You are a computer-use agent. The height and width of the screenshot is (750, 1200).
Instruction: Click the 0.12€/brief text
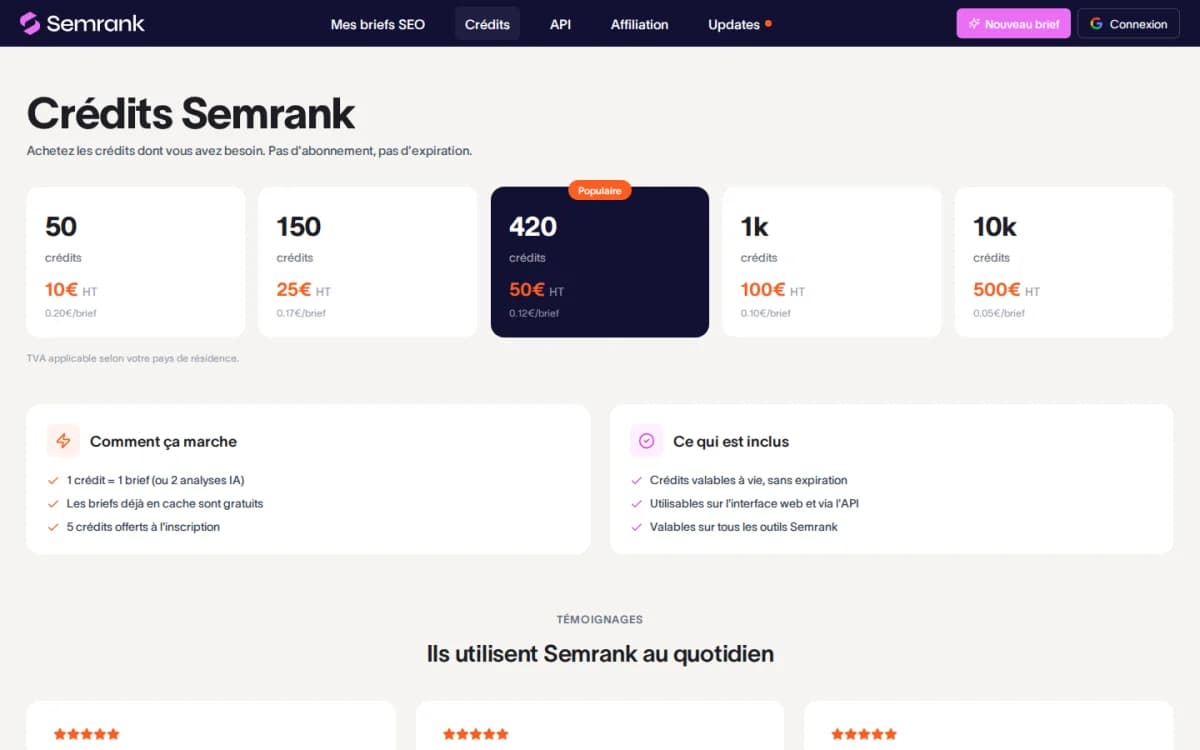534,313
